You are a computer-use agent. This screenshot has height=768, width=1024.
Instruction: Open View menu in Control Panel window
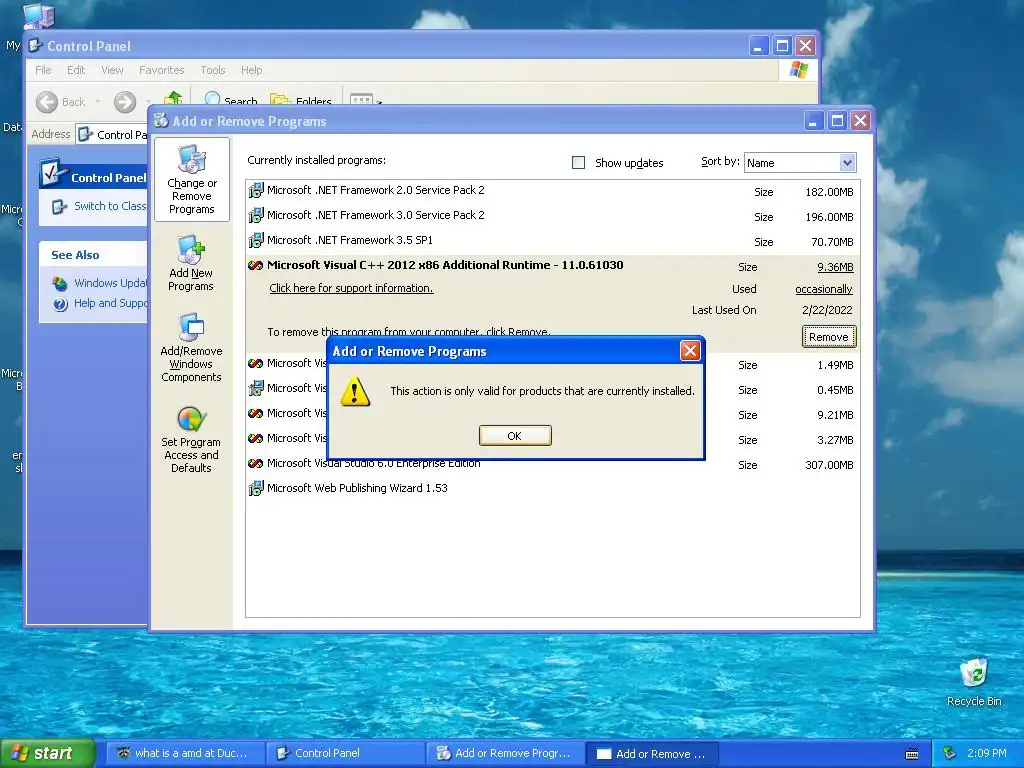(x=112, y=70)
